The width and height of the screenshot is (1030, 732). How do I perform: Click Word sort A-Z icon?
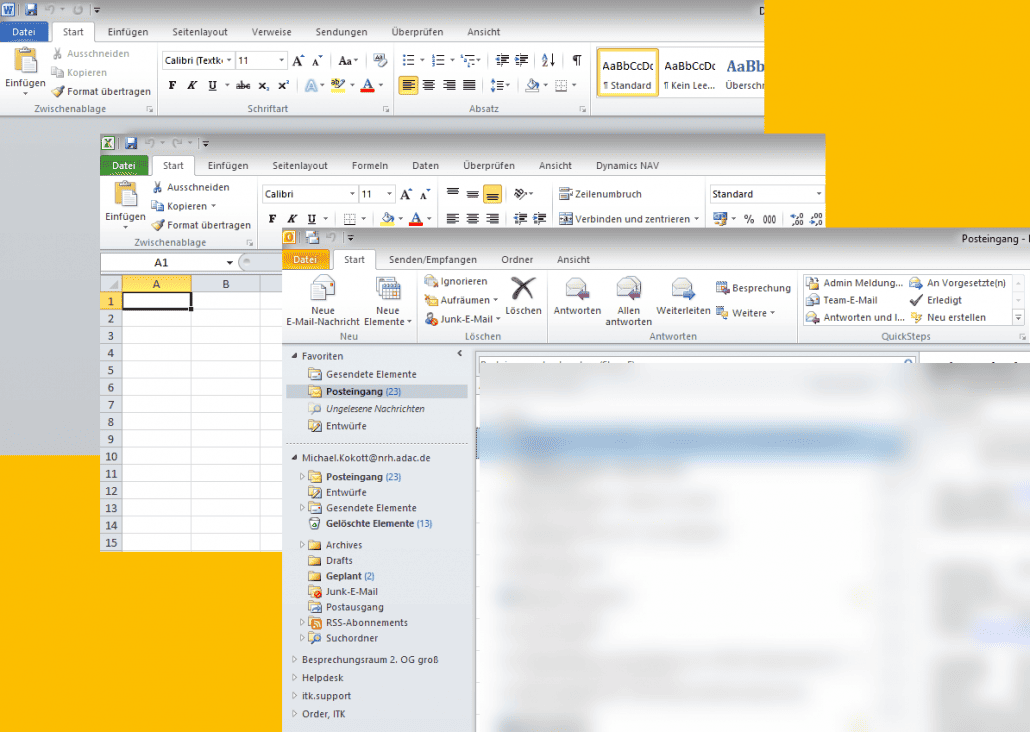click(x=549, y=60)
